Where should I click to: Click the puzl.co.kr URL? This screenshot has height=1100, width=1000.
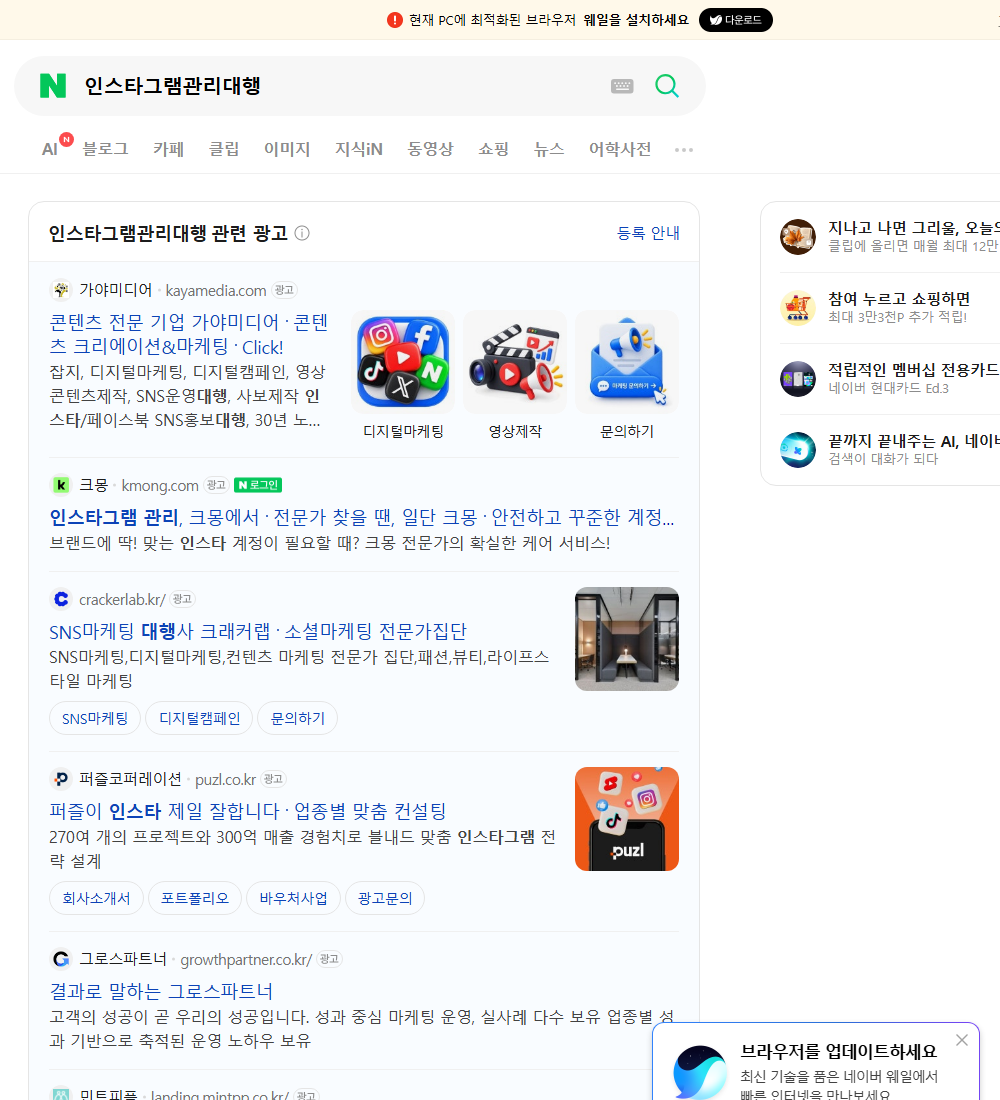click(x=225, y=779)
